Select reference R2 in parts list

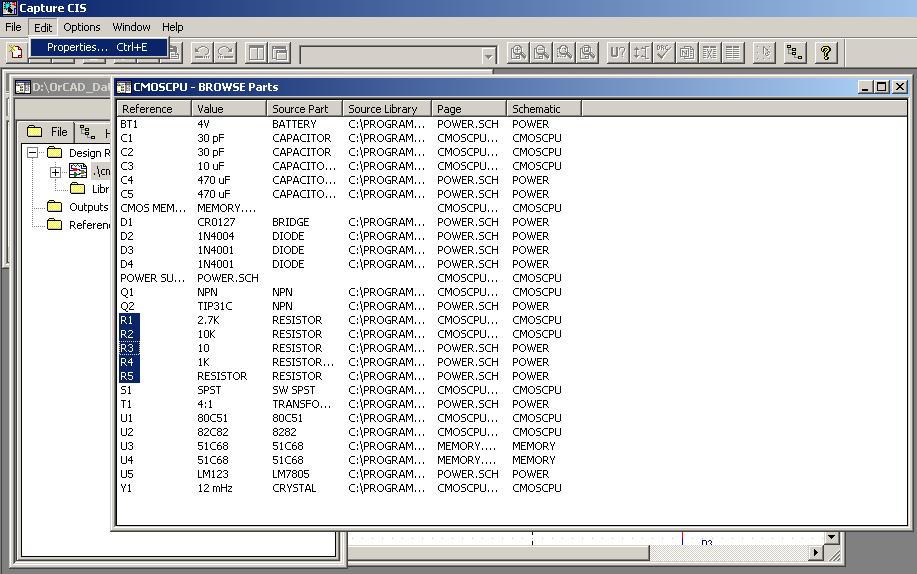click(127, 334)
